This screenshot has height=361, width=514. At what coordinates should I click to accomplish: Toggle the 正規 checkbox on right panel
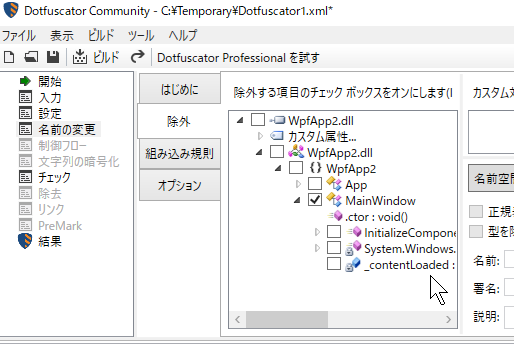point(476,211)
